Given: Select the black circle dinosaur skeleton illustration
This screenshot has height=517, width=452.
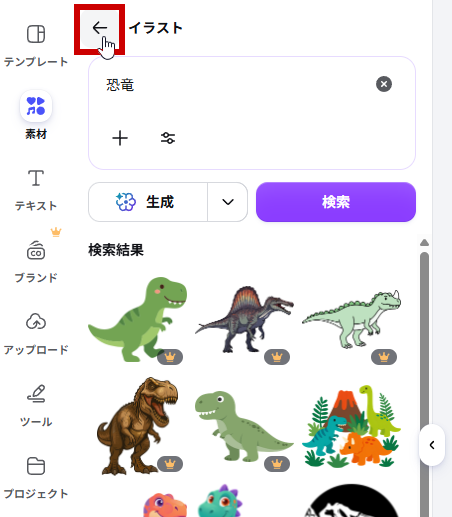Looking at the screenshot, I should click(x=351, y=501).
